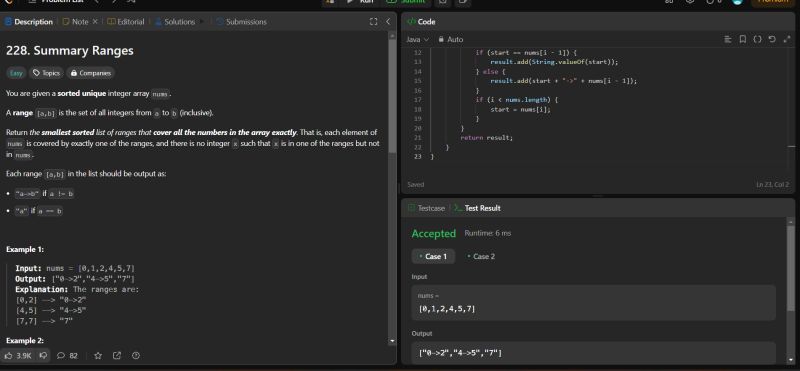Expand the code editor to fullscreen

pos(786,39)
